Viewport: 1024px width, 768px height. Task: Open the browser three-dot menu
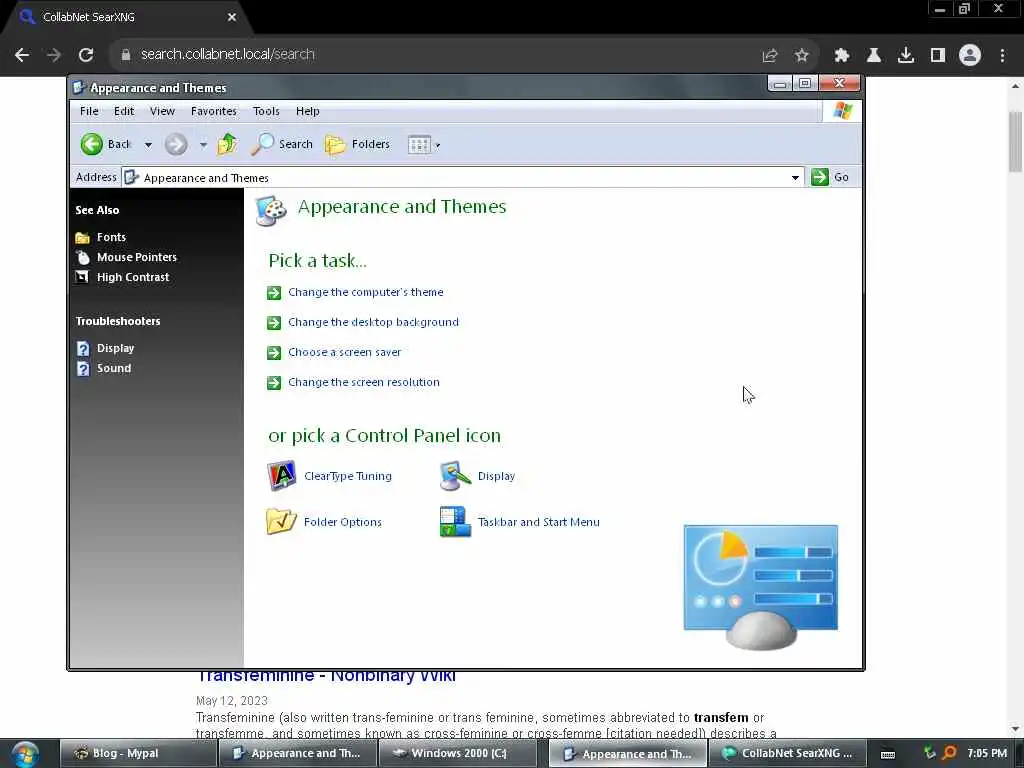point(1002,55)
